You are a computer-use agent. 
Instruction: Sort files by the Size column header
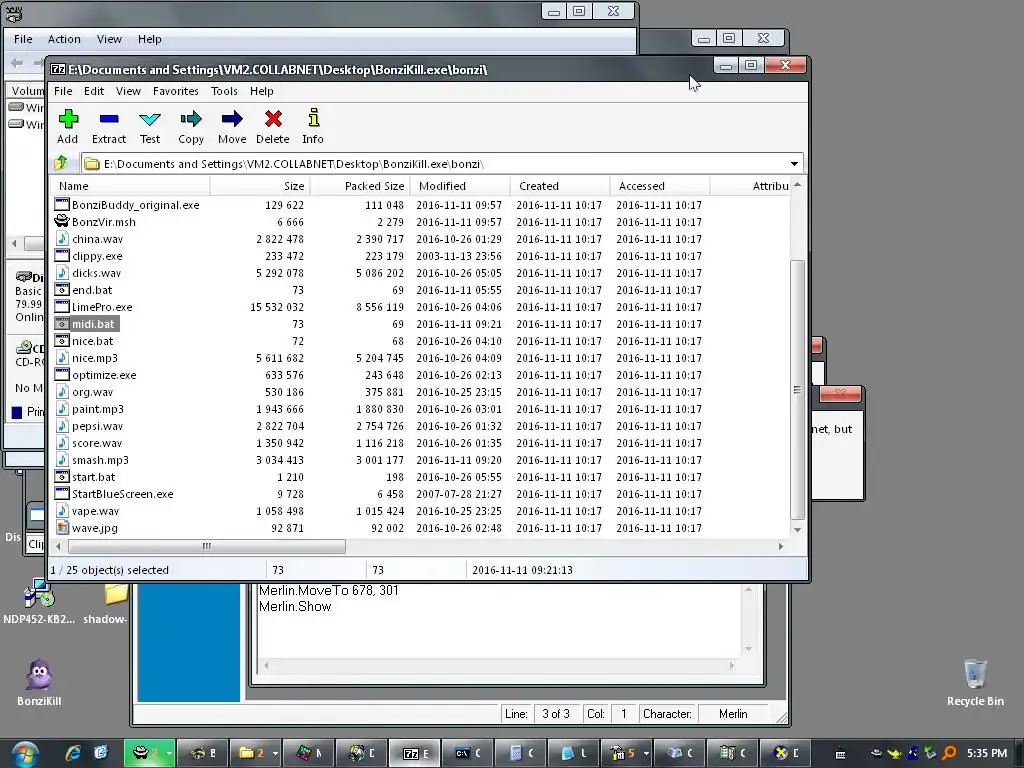pyautogui.click(x=260, y=186)
